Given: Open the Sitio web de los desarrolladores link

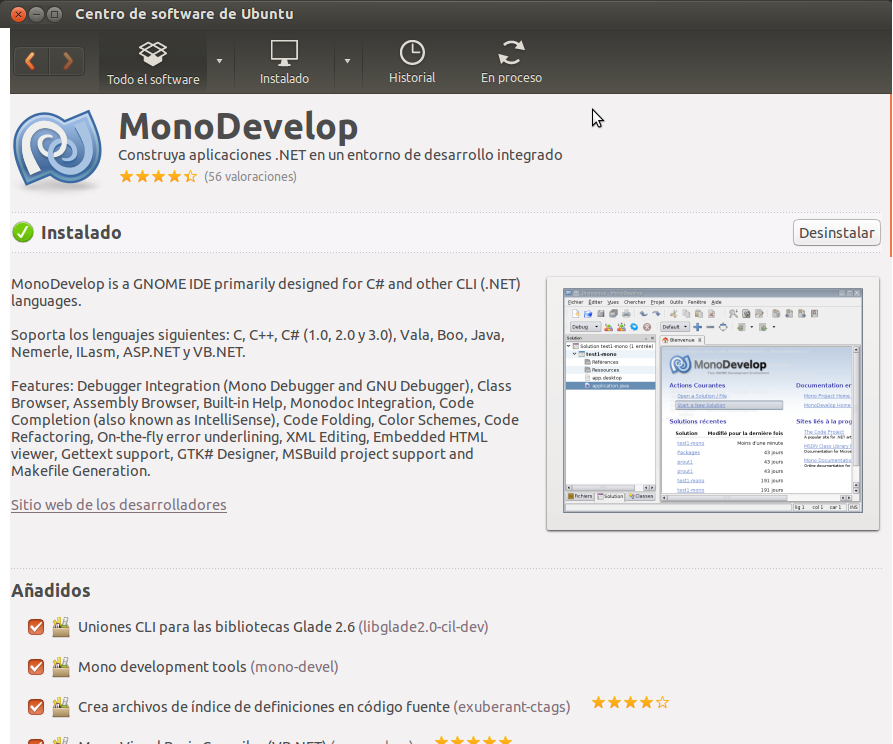Looking at the screenshot, I should (x=118, y=505).
